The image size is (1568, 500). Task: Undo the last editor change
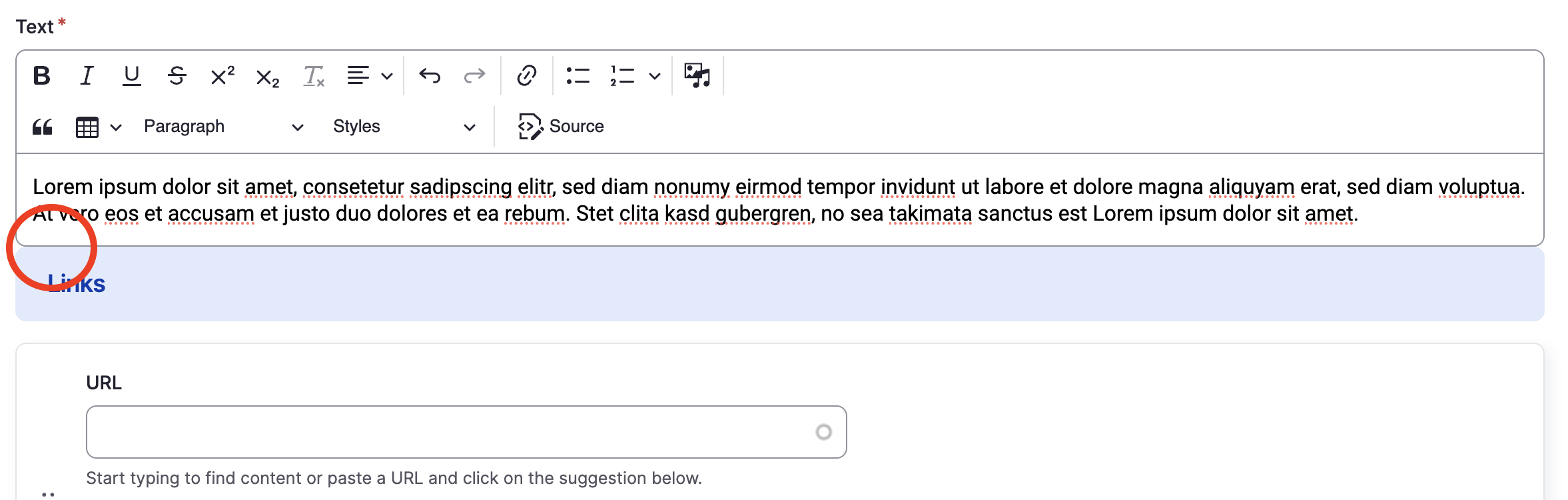[x=430, y=75]
